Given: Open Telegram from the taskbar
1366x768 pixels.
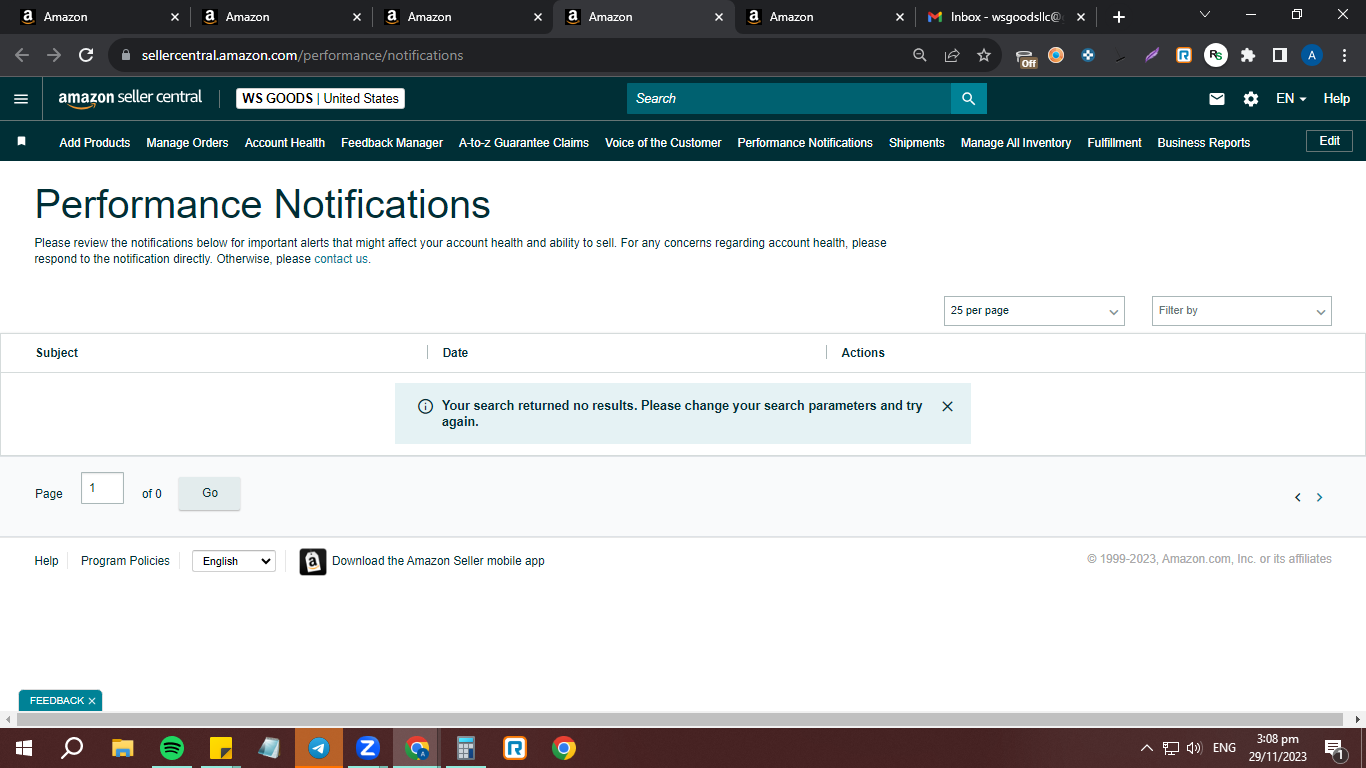Looking at the screenshot, I should click(319, 748).
